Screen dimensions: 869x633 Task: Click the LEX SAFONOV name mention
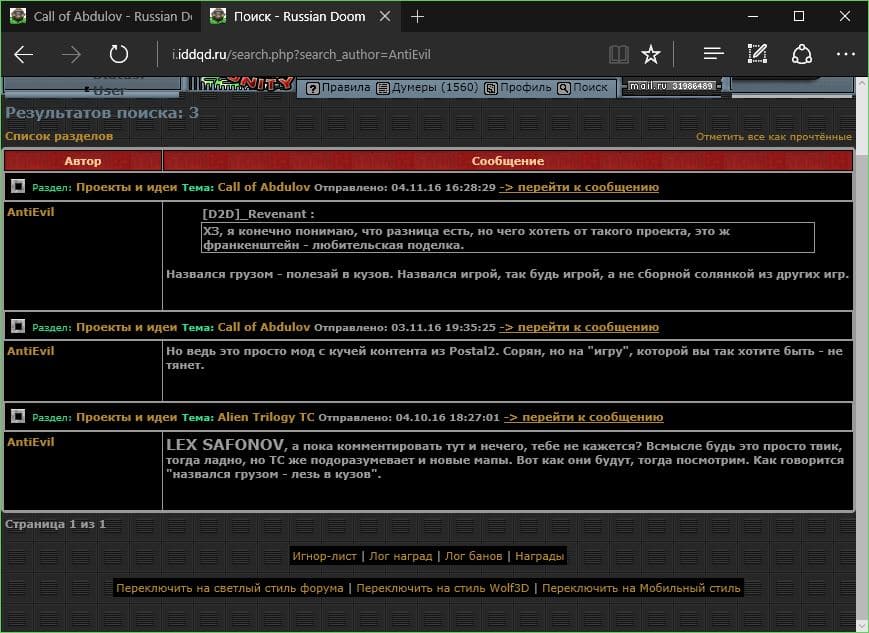(x=225, y=445)
